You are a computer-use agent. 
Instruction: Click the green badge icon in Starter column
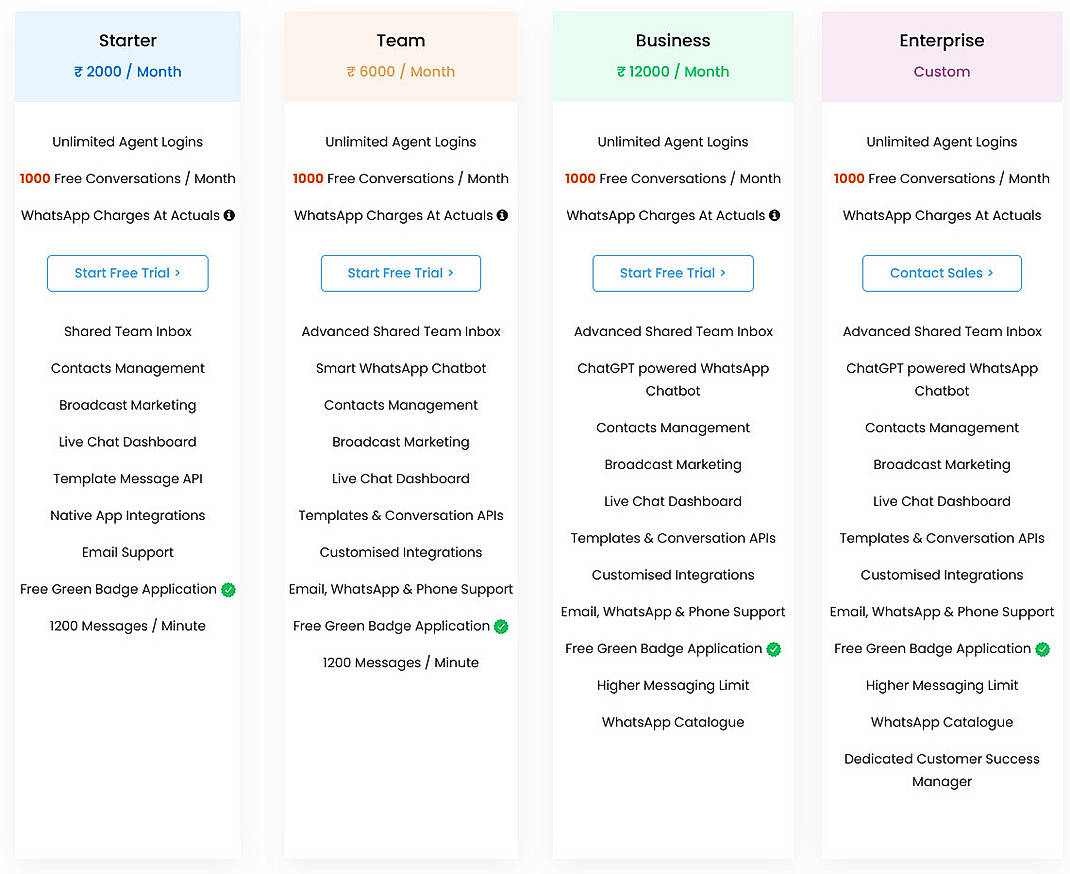point(229,590)
